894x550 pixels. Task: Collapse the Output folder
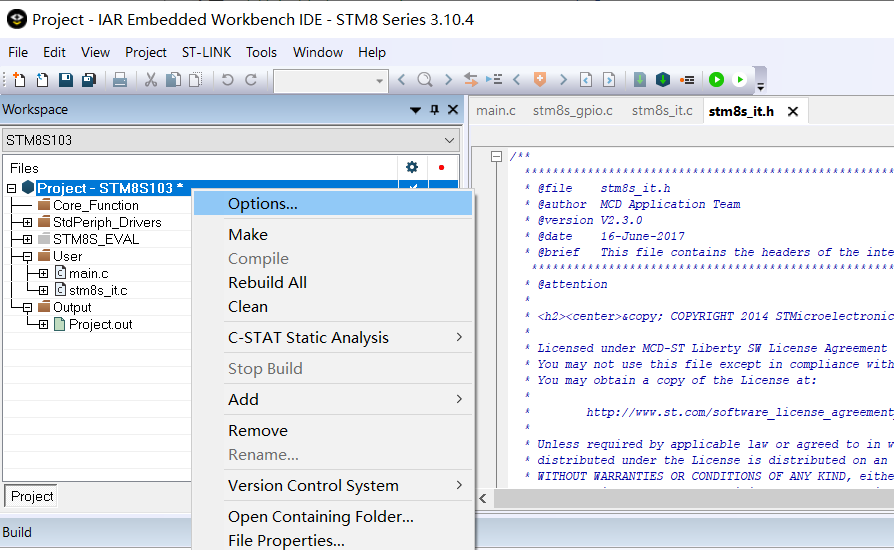27,308
